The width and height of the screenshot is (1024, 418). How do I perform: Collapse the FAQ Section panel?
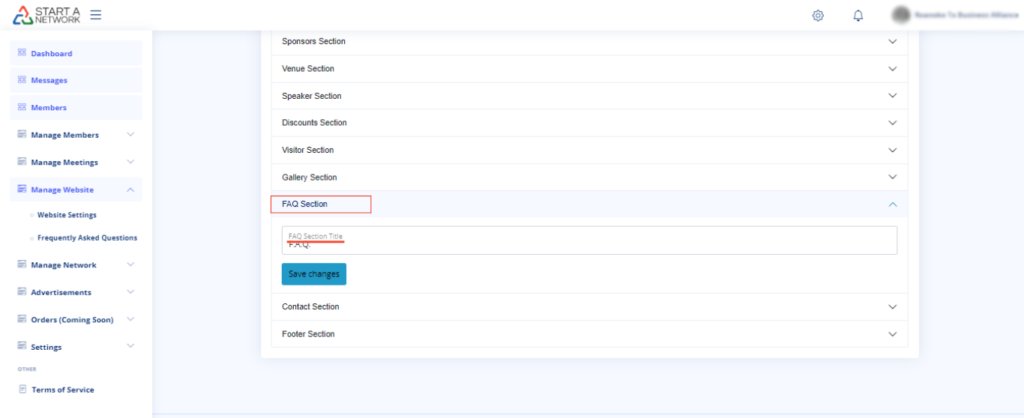[892, 204]
